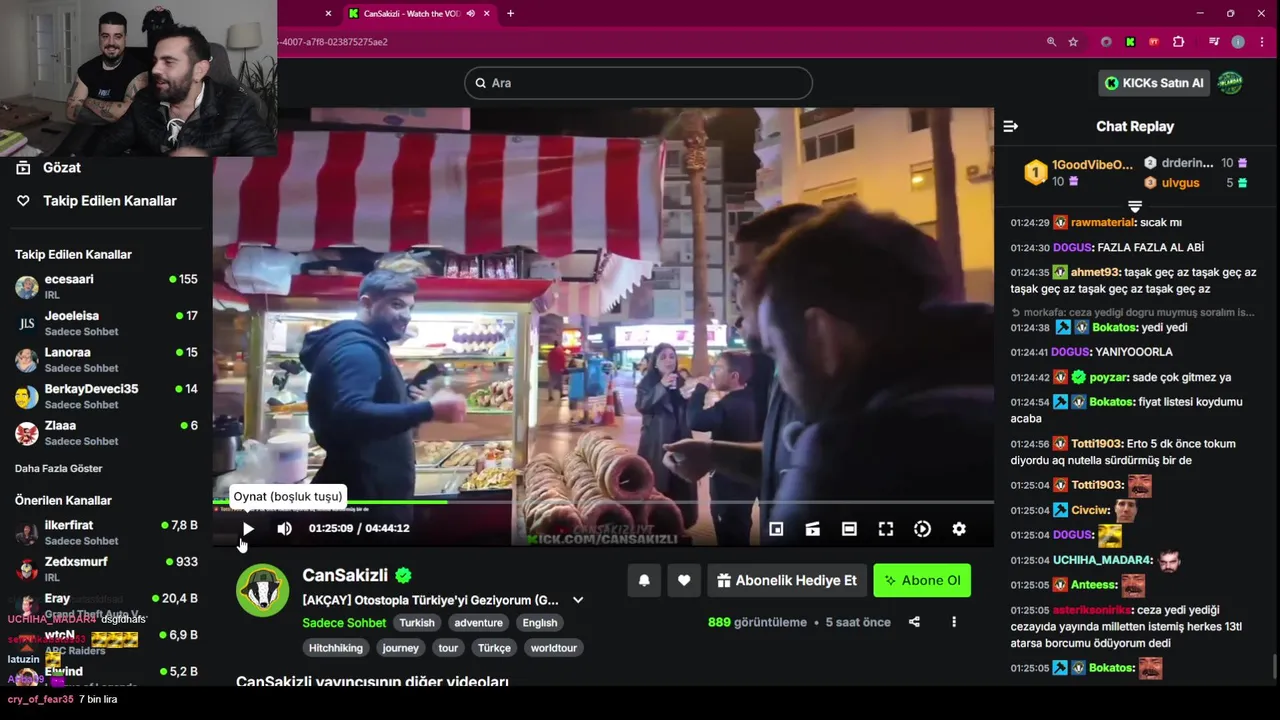Image resolution: width=1280 pixels, height=720 pixels.
Task: Open 1GoodVibeO... top gifter entry
Action: click(1080, 172)
